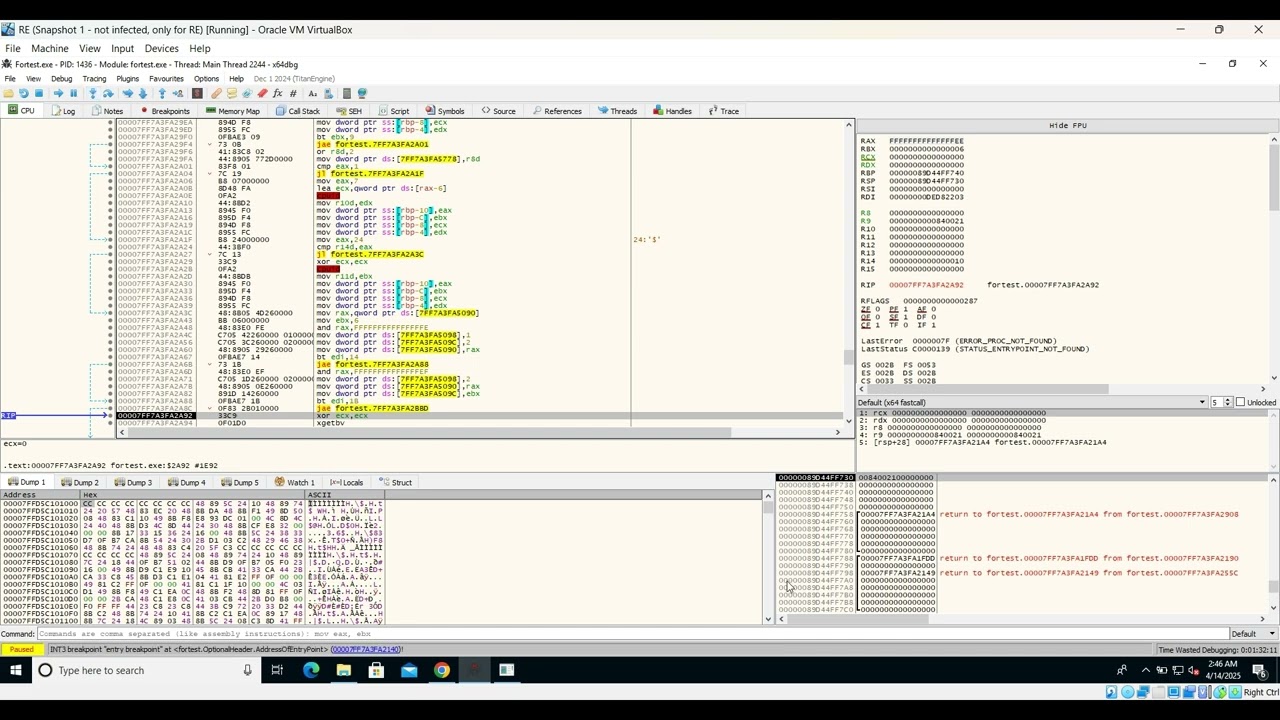This screenshot has height=720, width=1280.
Task: Click the Bookmarks red toolbar icon
Action: tap(262, 93)
